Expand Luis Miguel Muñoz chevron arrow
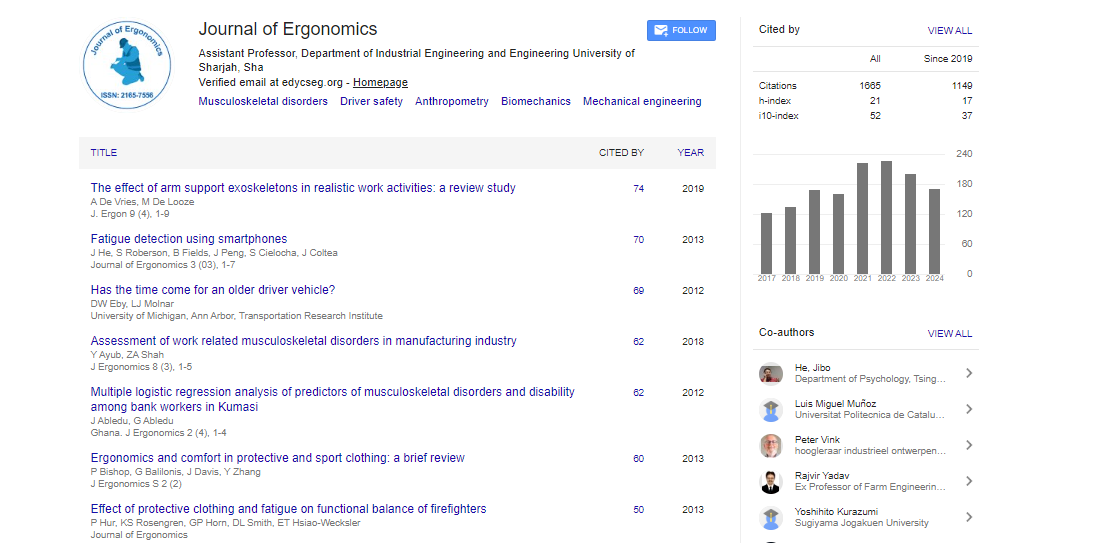Viewport: 1096px width, 543px height. pyautogui.click(x=969, y=409)
